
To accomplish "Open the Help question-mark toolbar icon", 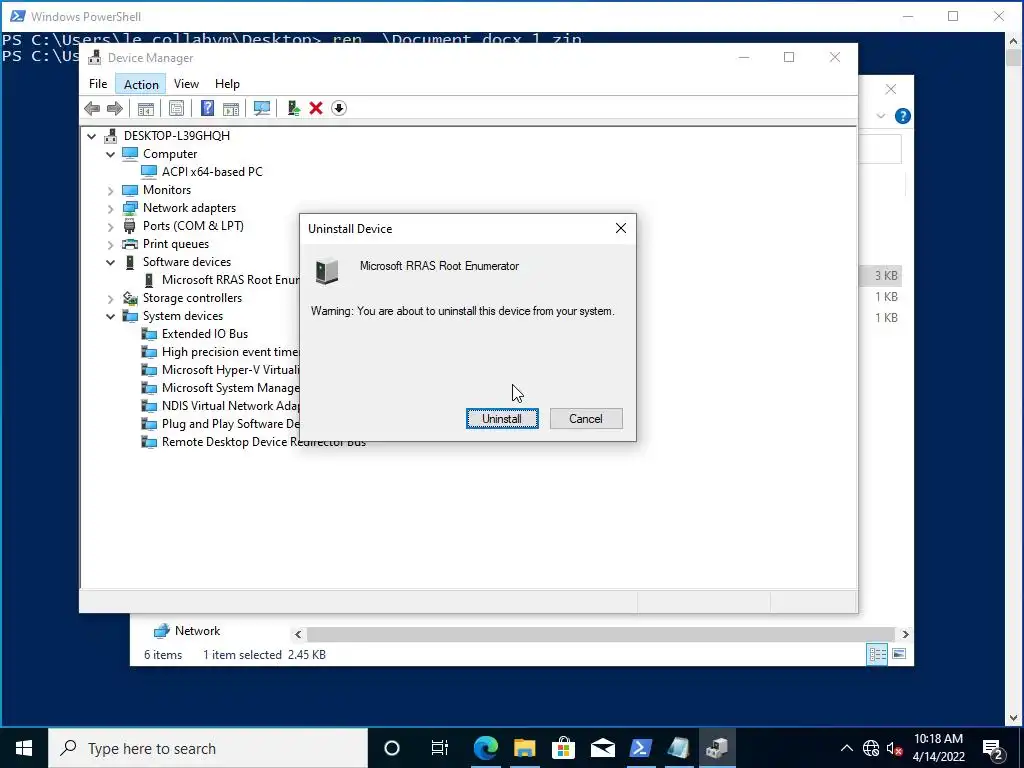I will tap(207, 108).
